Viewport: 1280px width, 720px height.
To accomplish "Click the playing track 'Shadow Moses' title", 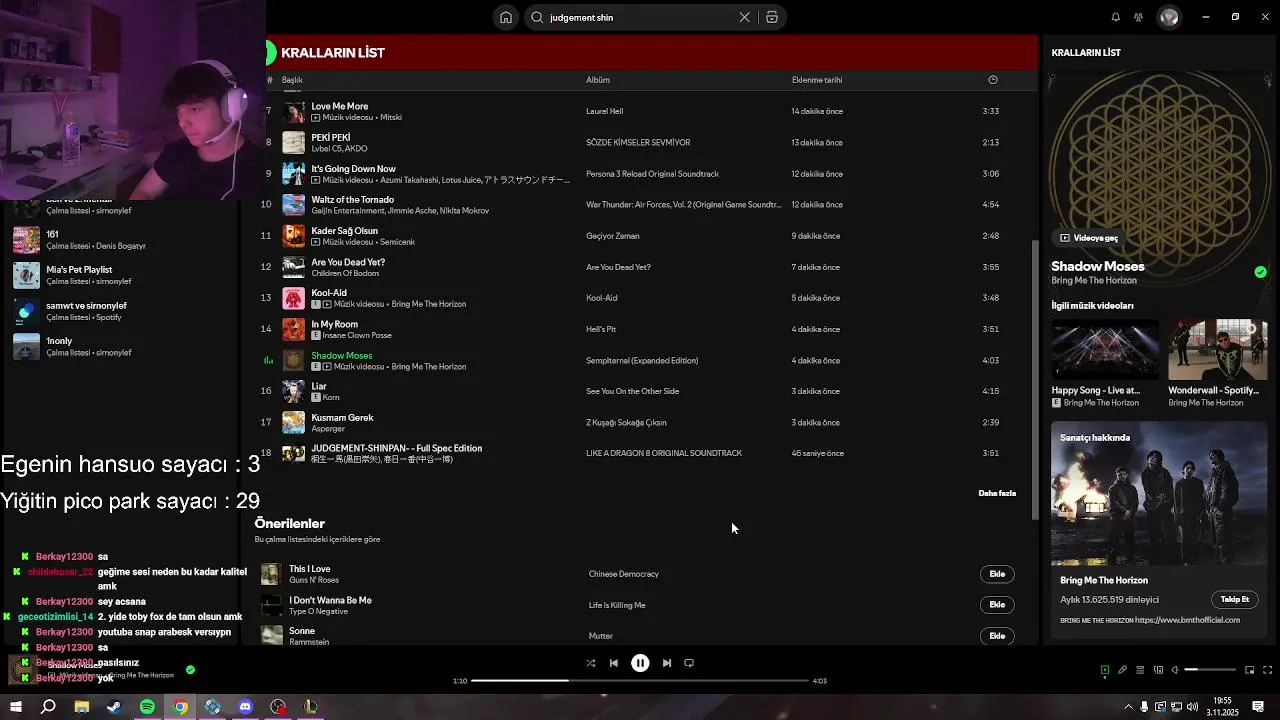I will point(342,355).
